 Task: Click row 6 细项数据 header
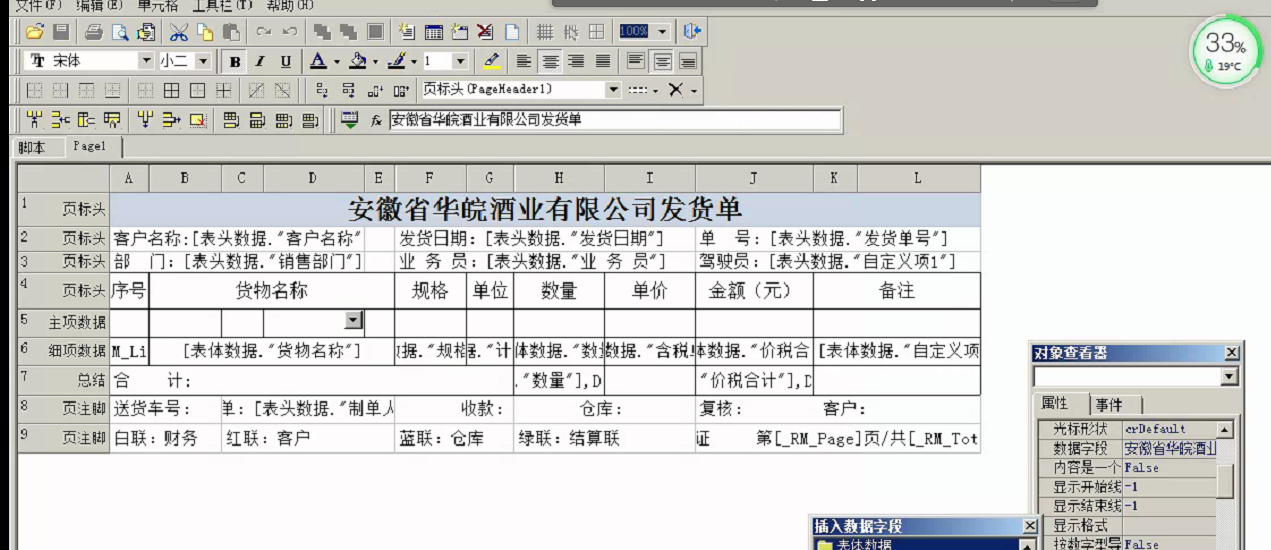click(x=63, y=351)
